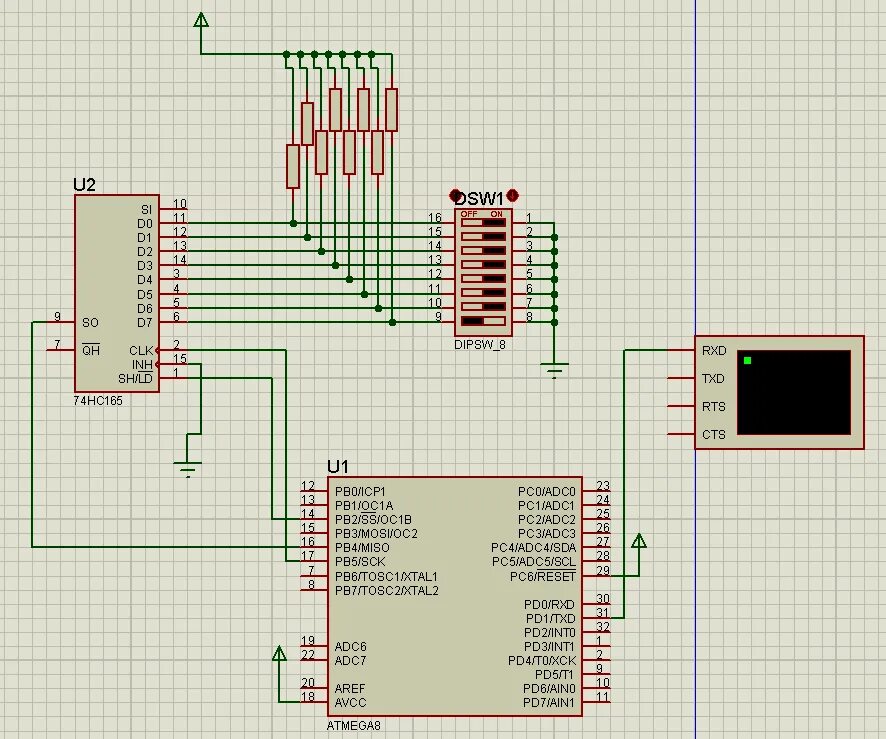Click the PB6/TOSC1/XTAL1 pin label

pyautogui.click(x=386, y=577)
